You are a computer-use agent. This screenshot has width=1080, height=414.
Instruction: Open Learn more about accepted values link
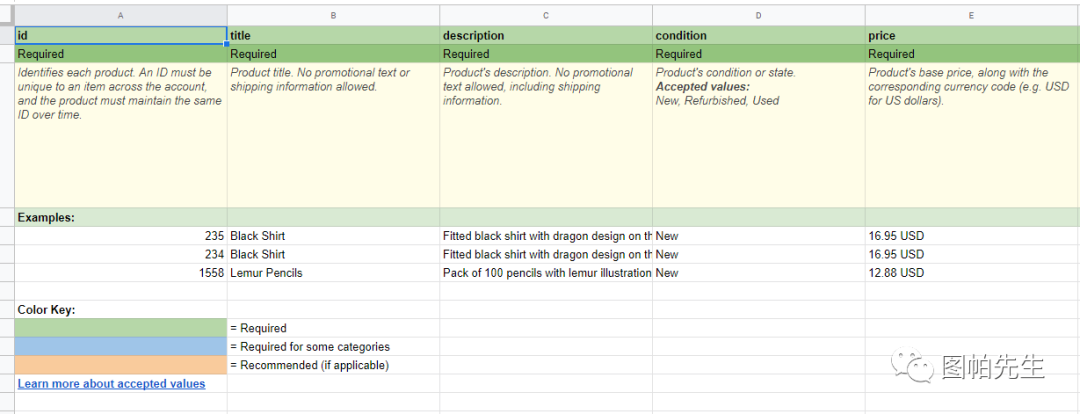pyautogui.click(x=112, y=384)
